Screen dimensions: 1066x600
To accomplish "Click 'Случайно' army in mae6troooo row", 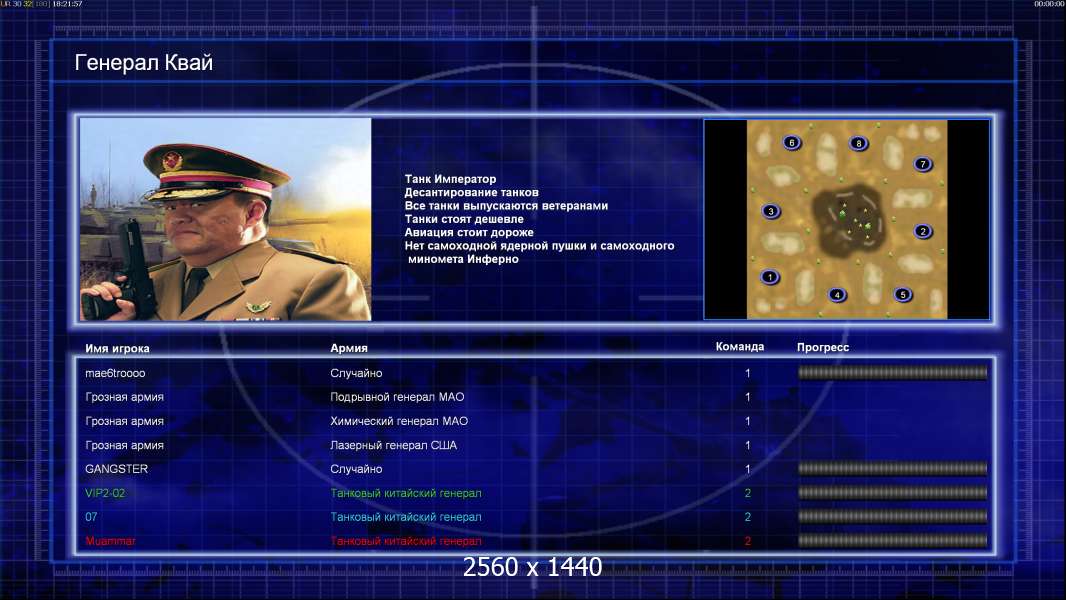I will point(356,373).
